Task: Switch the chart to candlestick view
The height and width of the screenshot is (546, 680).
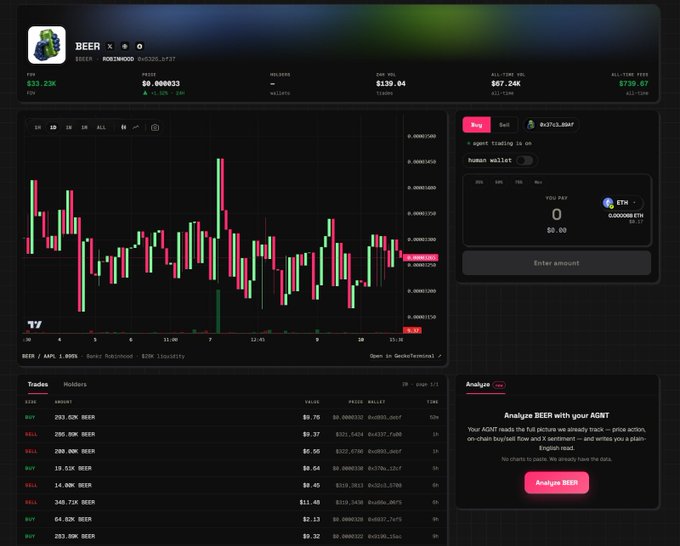Action: [x=124, y=127]
